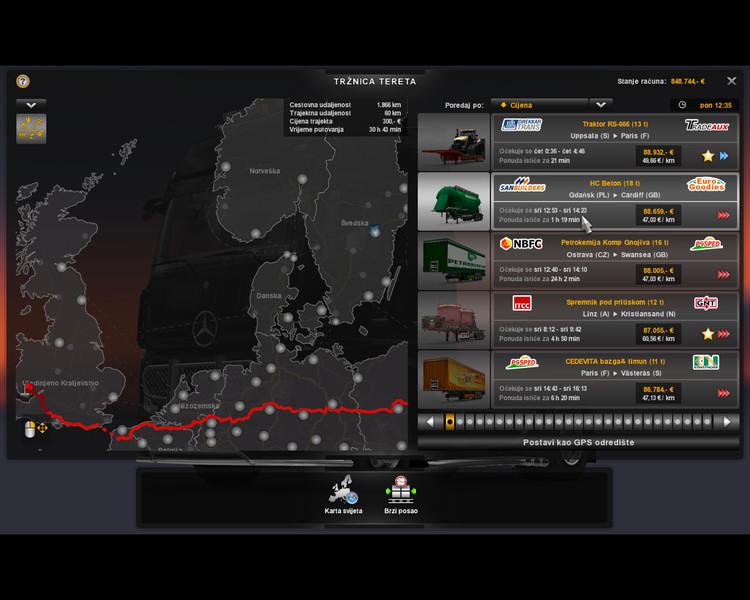Click the chevron button next to Cijena
The width and height of the screenshot is (750, 600).
[x=600, y=104]
